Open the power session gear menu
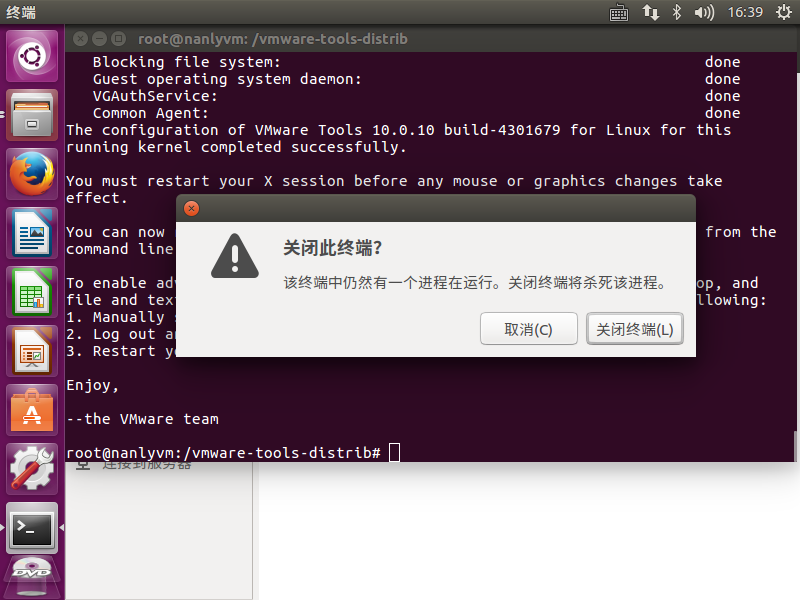 (784, 12)
